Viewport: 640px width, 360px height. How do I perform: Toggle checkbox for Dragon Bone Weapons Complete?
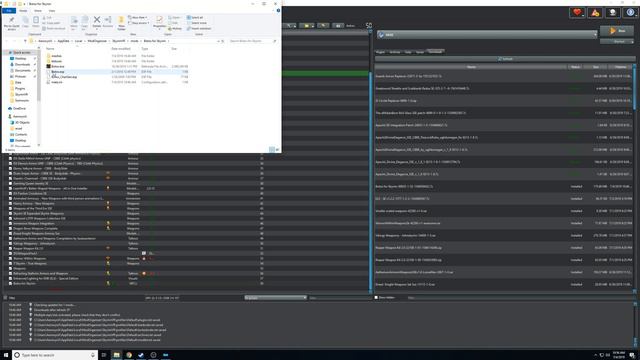pyautogui.click(x=11, y=229)
